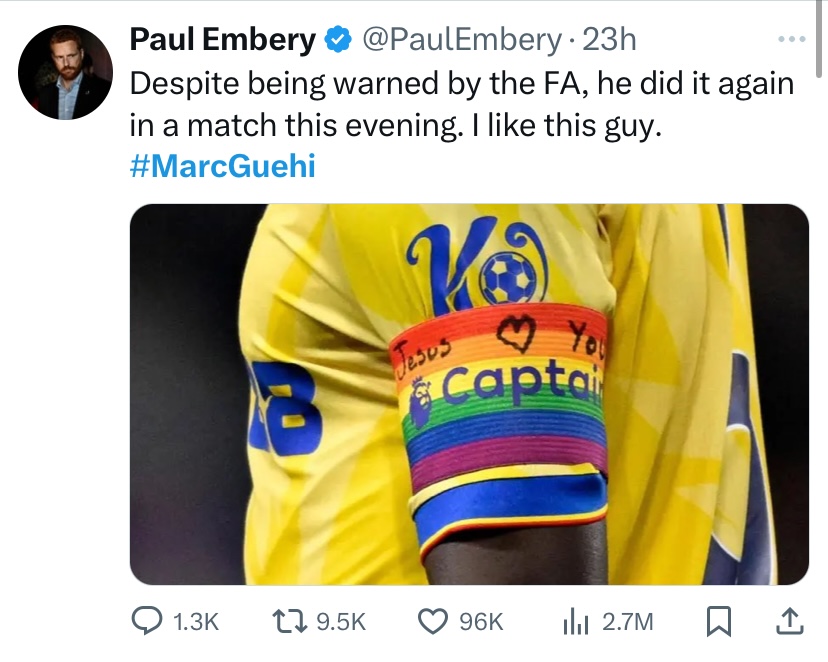828x662 pixels.
Task: Click the 1.3K replies count
Action: [195, 621]
